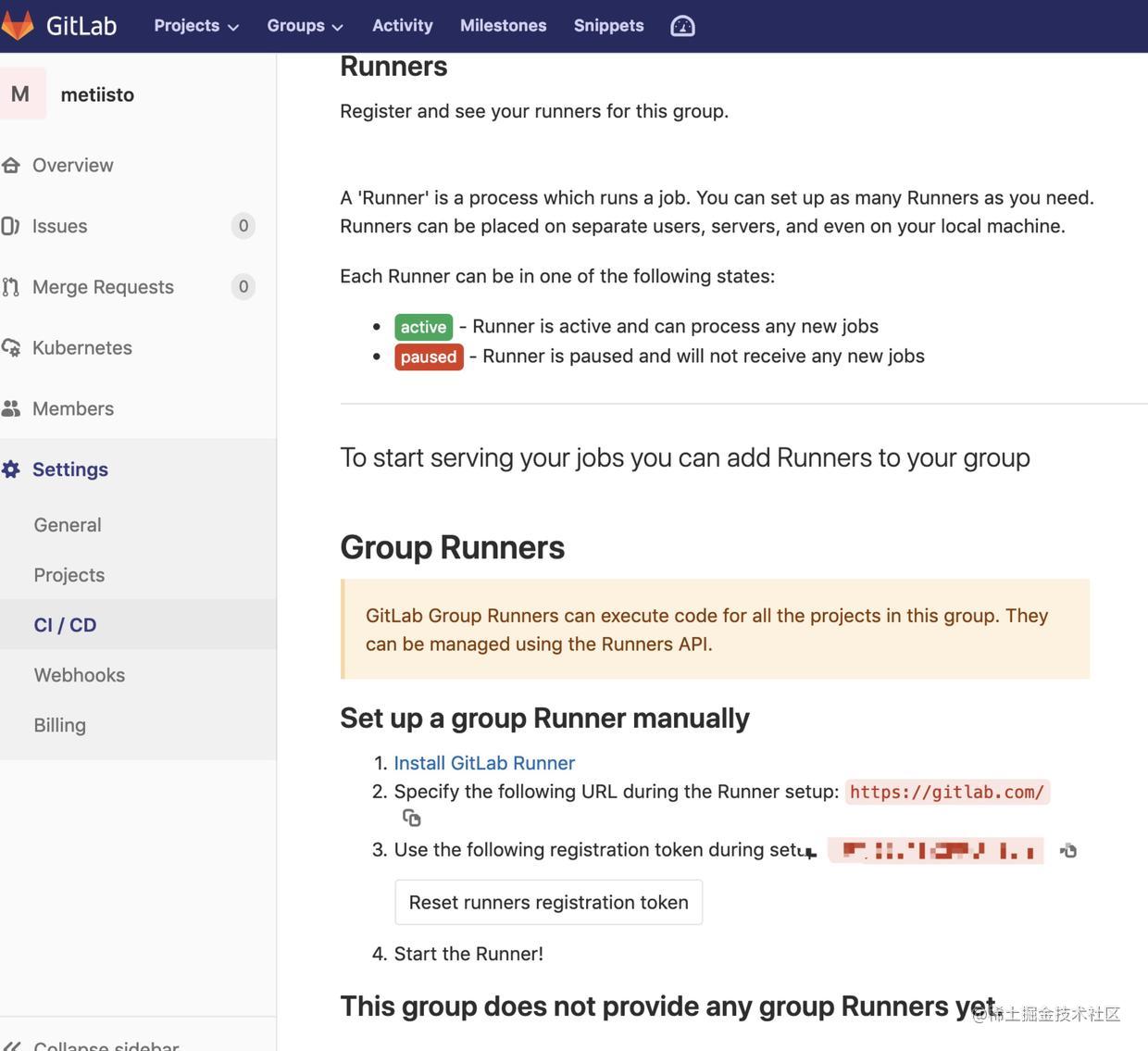Screen dimensions: 1148x1051
Task: Copy the registration token with clipboard icon
Action: (x=1068, y=850)
